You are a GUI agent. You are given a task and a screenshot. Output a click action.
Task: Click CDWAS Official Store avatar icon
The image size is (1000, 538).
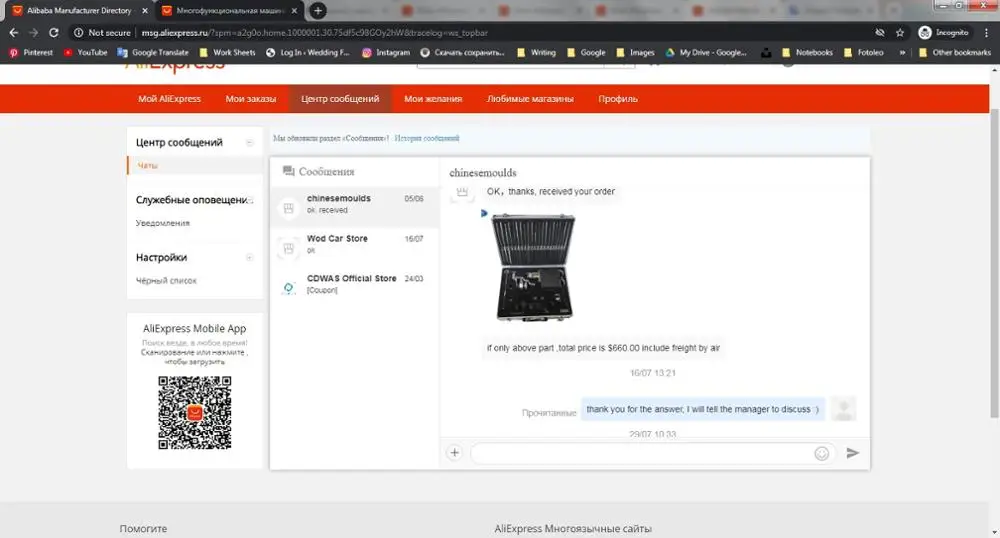pyautogui.click(x=288, y=287)
